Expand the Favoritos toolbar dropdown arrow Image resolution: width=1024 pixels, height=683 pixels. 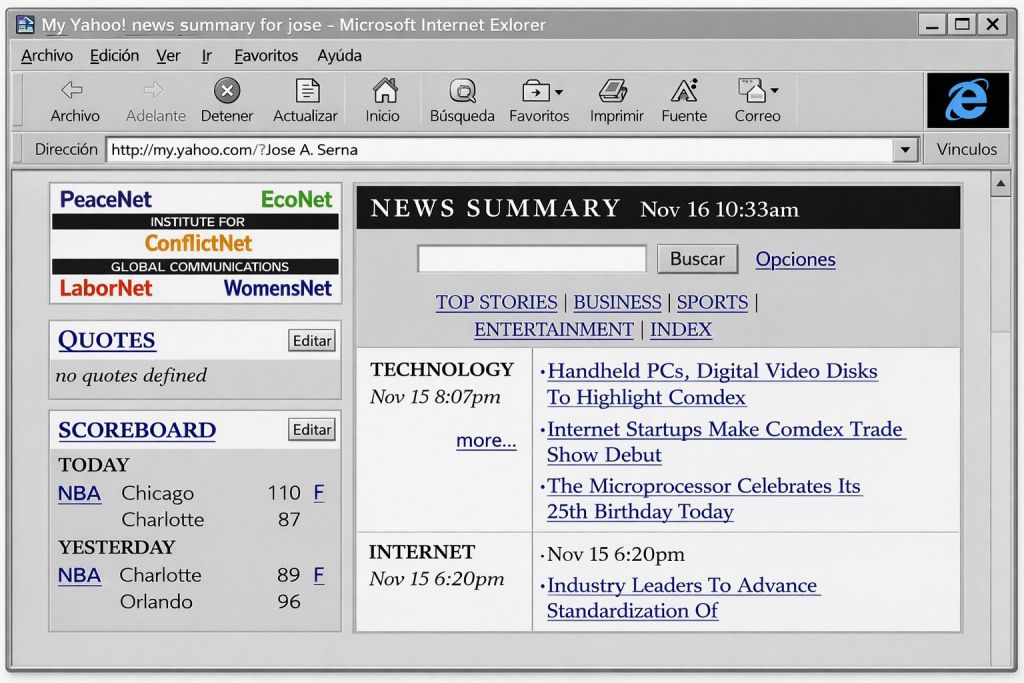[559, 93]
